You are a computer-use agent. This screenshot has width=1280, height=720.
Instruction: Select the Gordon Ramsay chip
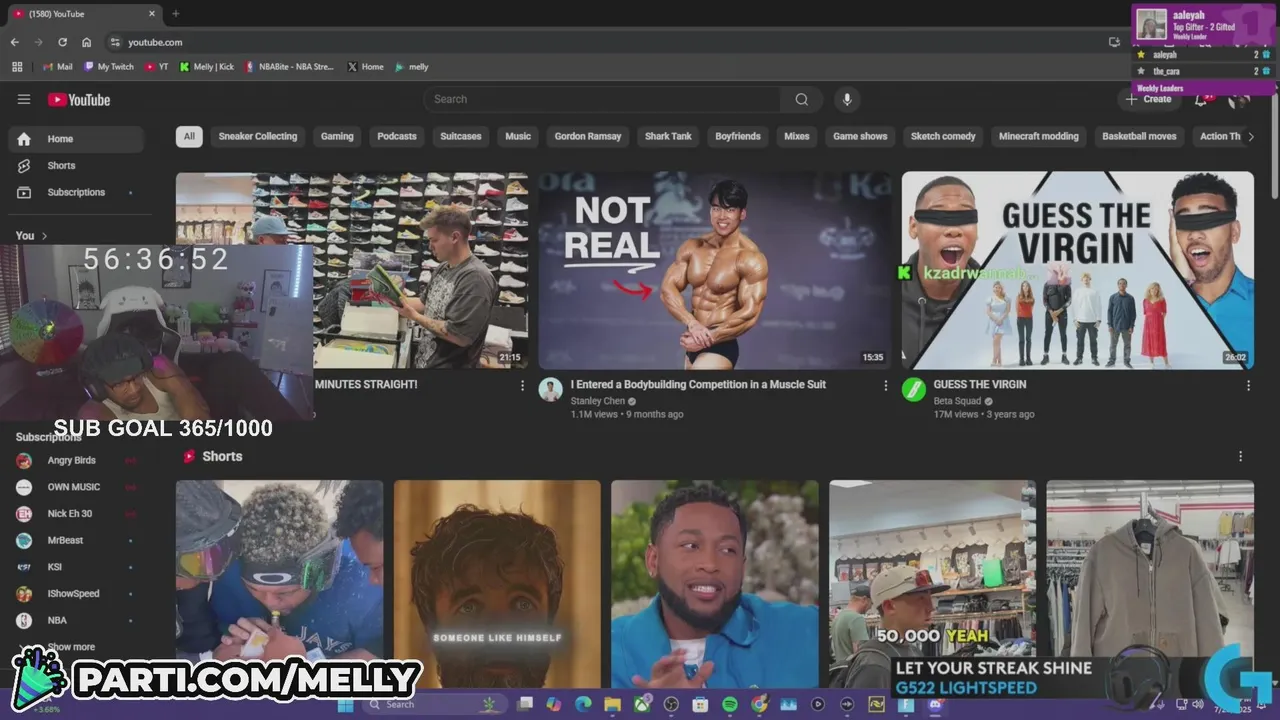(588, 136)
